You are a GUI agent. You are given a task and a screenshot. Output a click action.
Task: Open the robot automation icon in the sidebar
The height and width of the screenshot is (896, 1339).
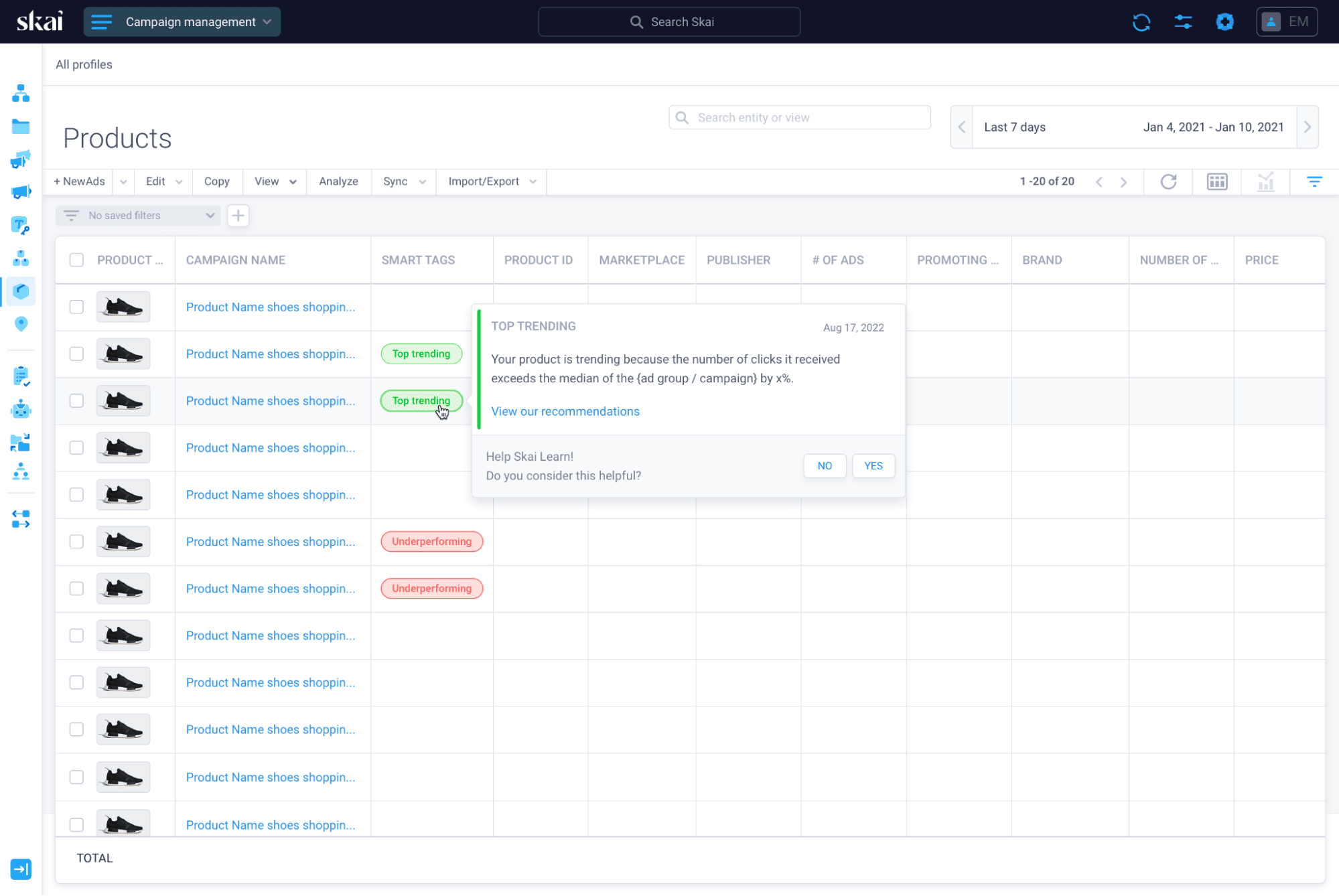[x=21, y=409]
